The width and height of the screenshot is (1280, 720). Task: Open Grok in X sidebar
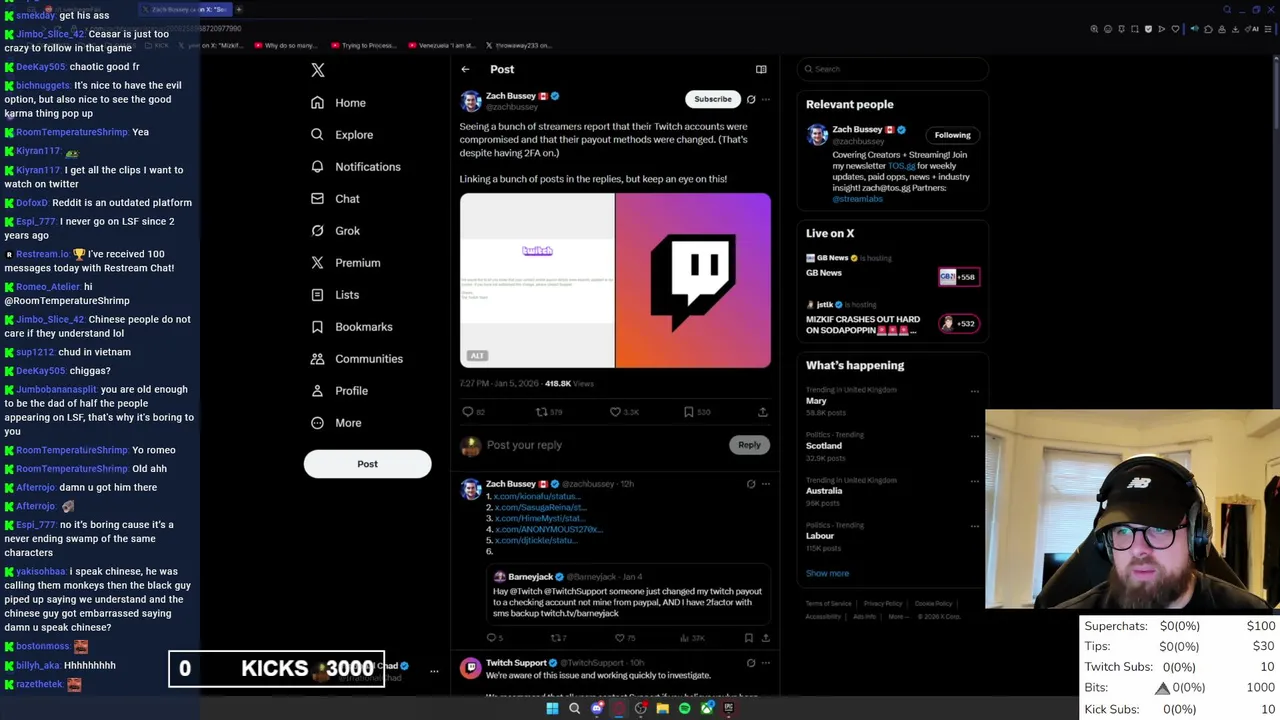pos(335,231)
